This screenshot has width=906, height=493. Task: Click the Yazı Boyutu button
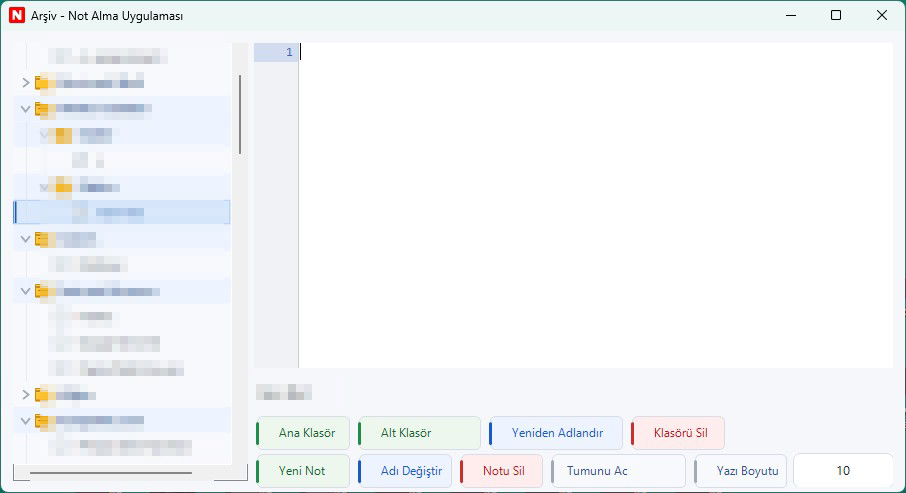(x=742, y=471)
